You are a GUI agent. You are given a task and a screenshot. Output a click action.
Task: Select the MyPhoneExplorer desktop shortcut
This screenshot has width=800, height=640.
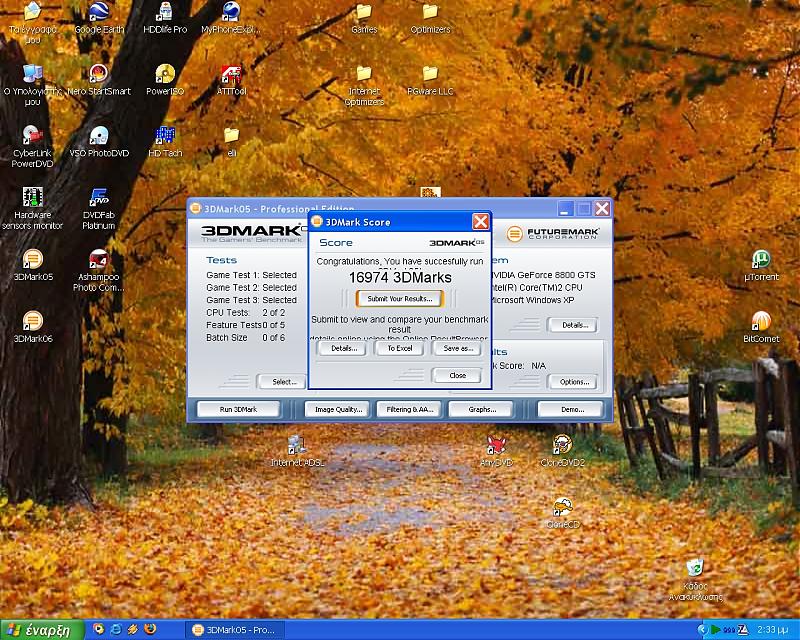[231, 18]
